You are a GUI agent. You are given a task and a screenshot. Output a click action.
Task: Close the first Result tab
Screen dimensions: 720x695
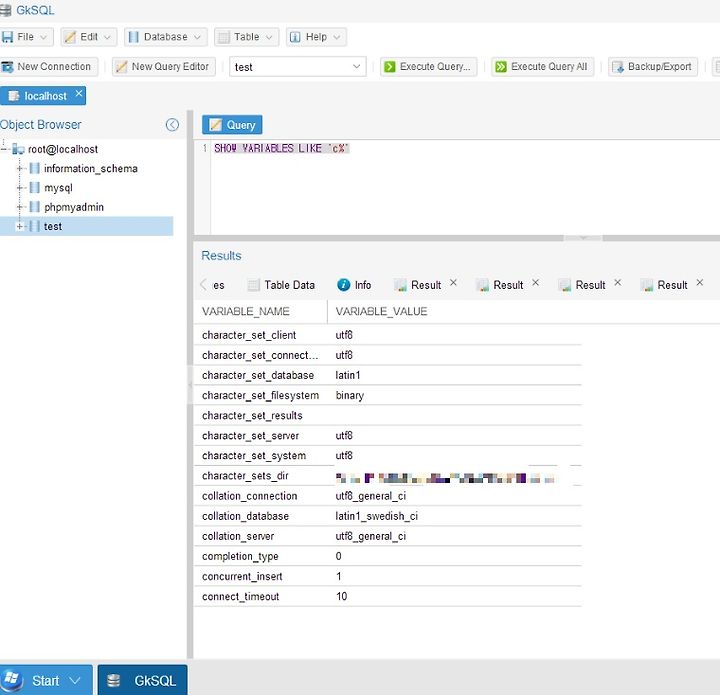click(453, 283)
